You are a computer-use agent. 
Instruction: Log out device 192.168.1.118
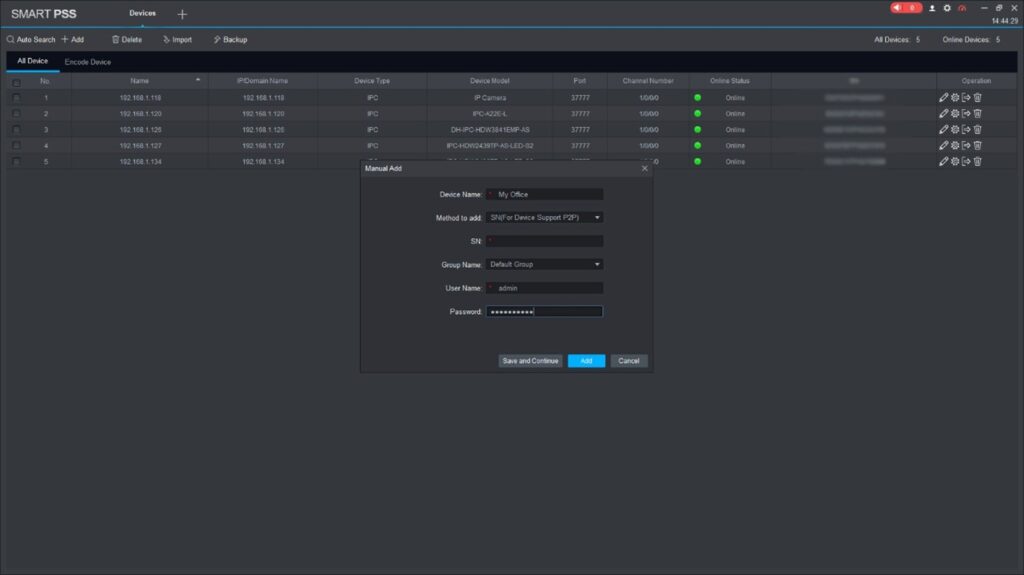pos(966,97)
